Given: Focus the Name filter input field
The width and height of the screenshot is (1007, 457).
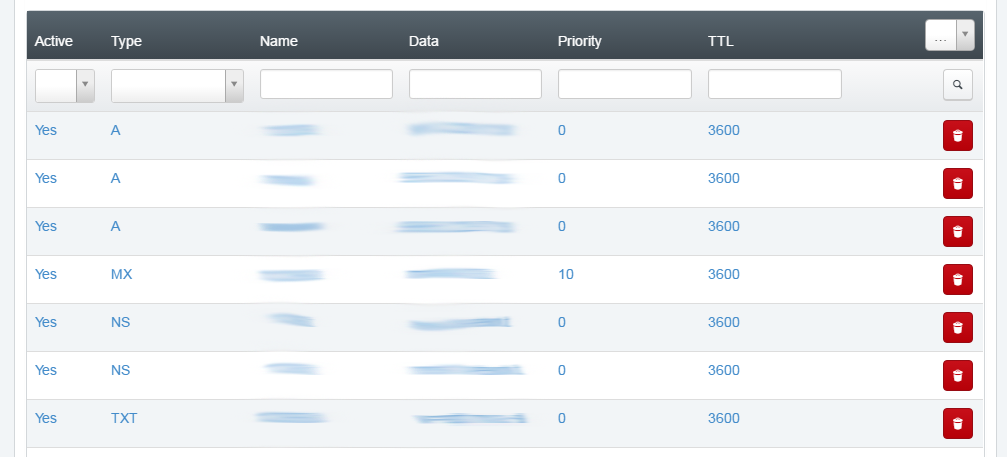Looking at the screenshot, I should point(326,84).
